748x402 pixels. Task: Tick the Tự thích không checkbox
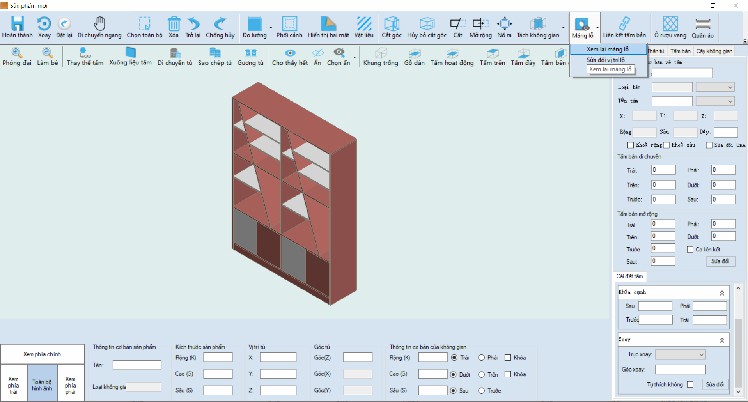pos(690,384)
